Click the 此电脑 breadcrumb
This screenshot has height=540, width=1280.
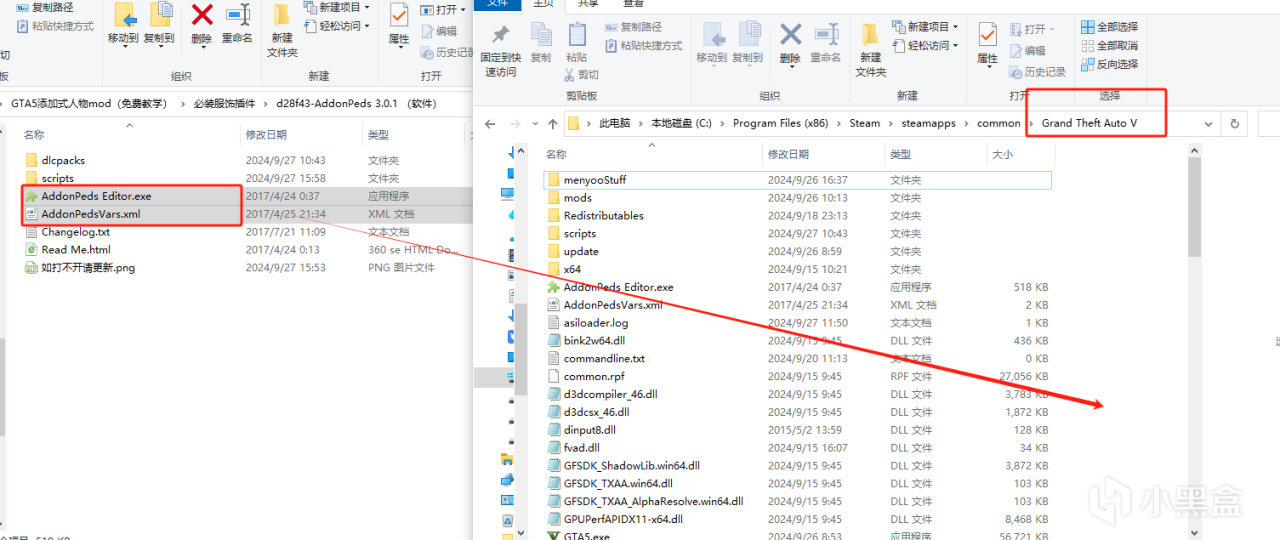(x=615, y=124)
